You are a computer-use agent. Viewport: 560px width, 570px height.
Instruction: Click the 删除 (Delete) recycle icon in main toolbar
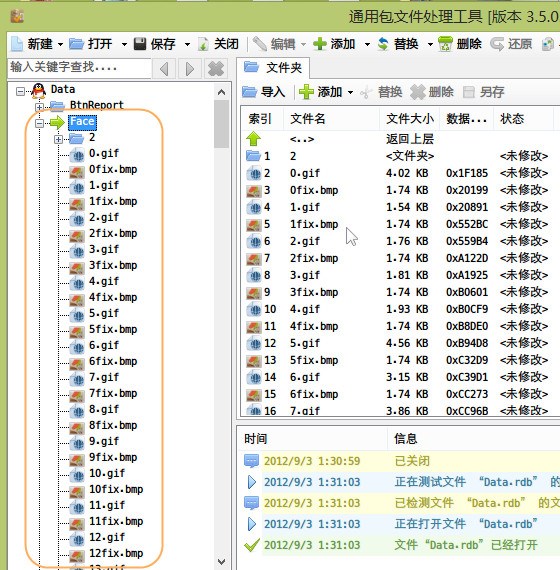click(445, 44)
